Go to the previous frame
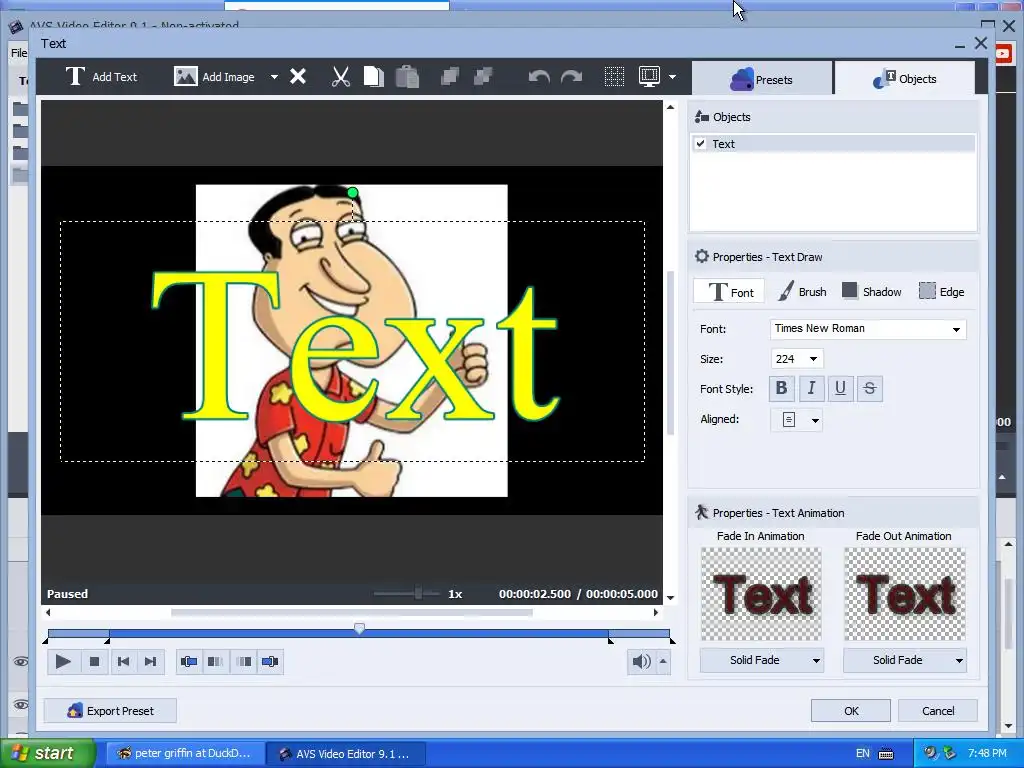Viewport: 1024px width, 768px height. pyautogui.click(x=123, y=662)
